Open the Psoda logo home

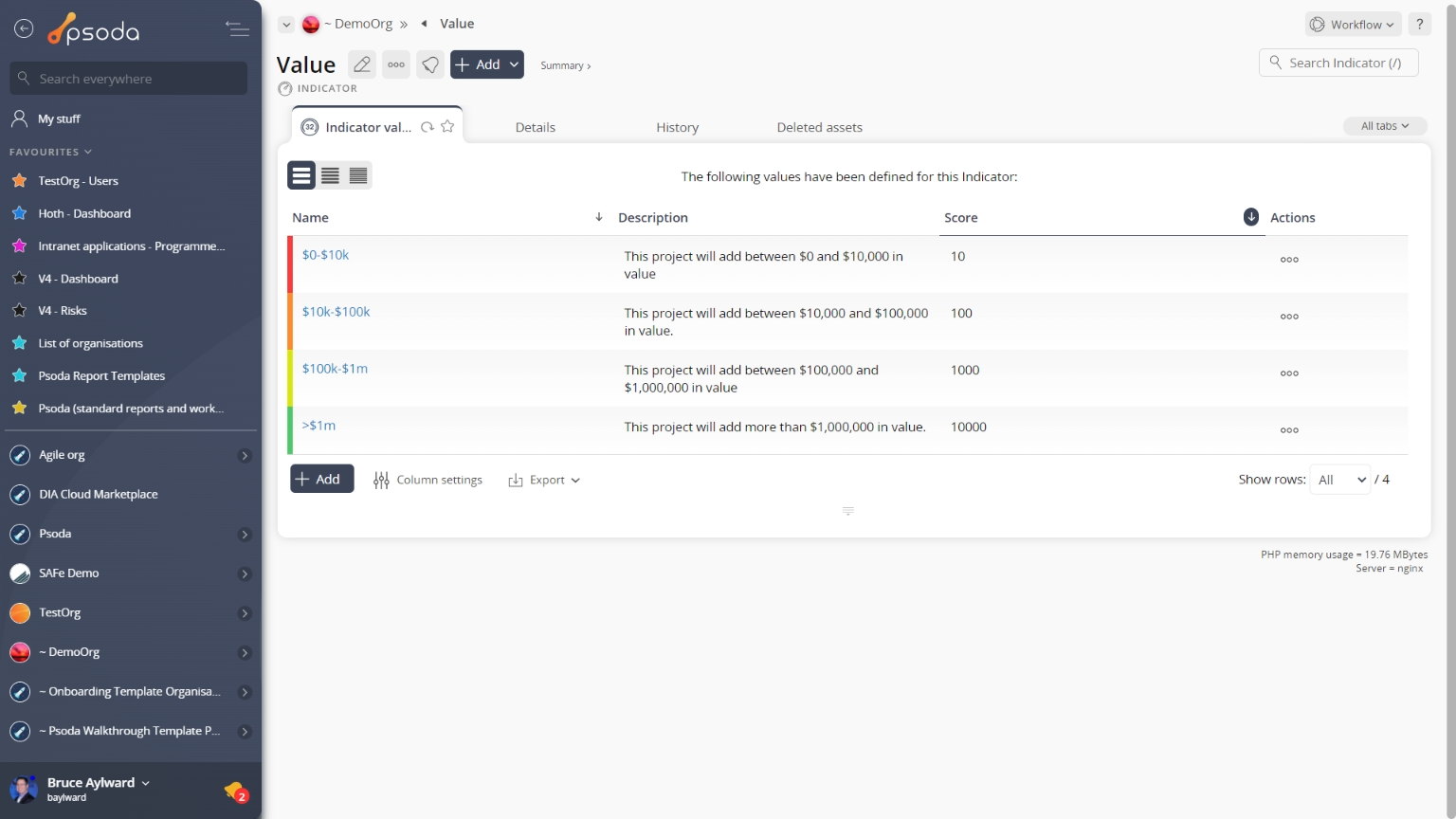pos(94,29)
